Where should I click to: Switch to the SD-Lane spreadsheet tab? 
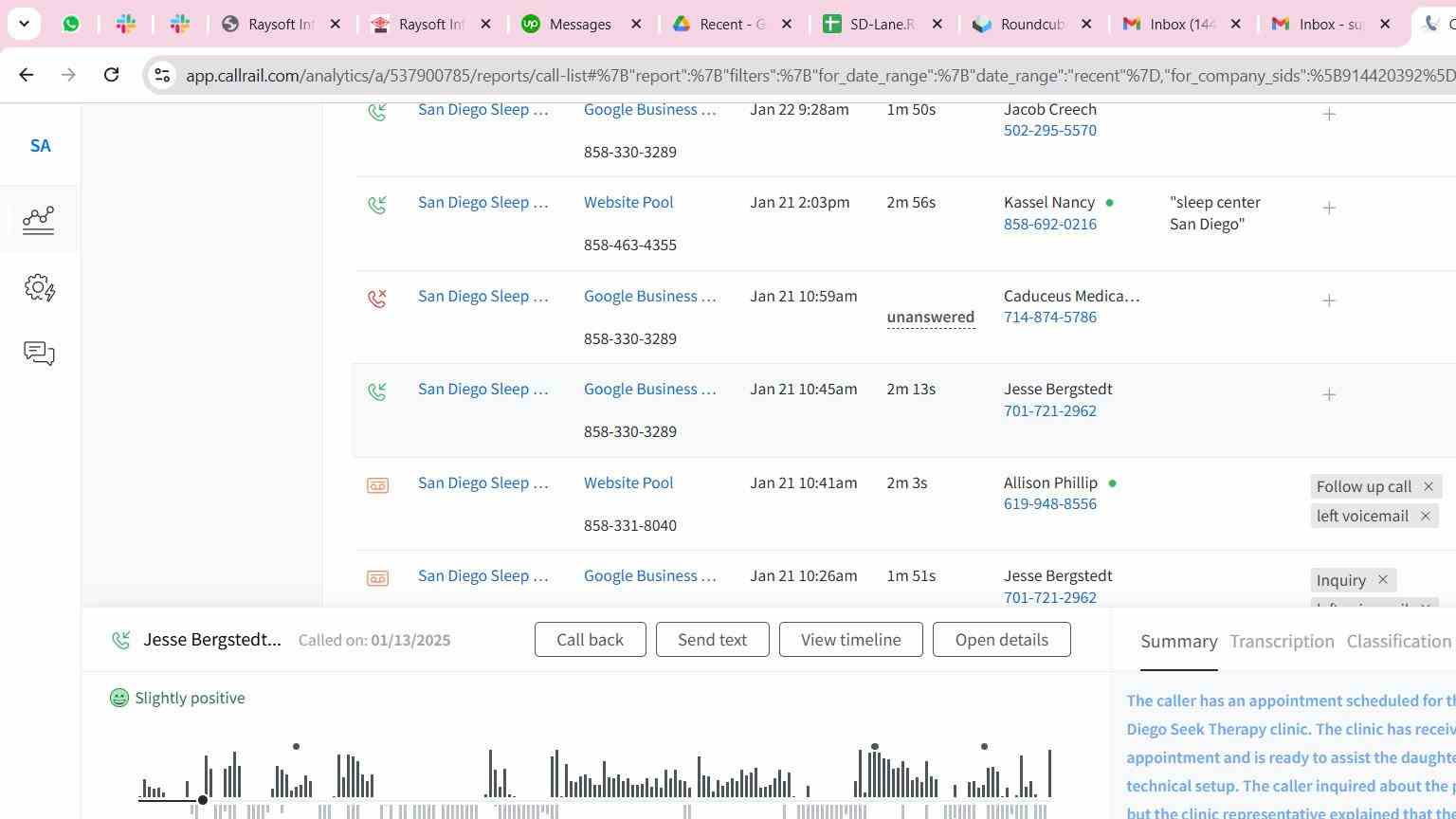click(x=870, y=24)
